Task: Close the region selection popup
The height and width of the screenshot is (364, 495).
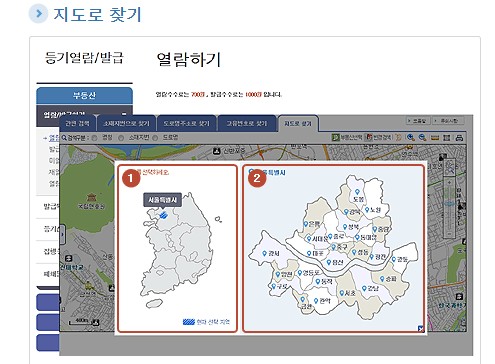Action: tap(421, 329)
